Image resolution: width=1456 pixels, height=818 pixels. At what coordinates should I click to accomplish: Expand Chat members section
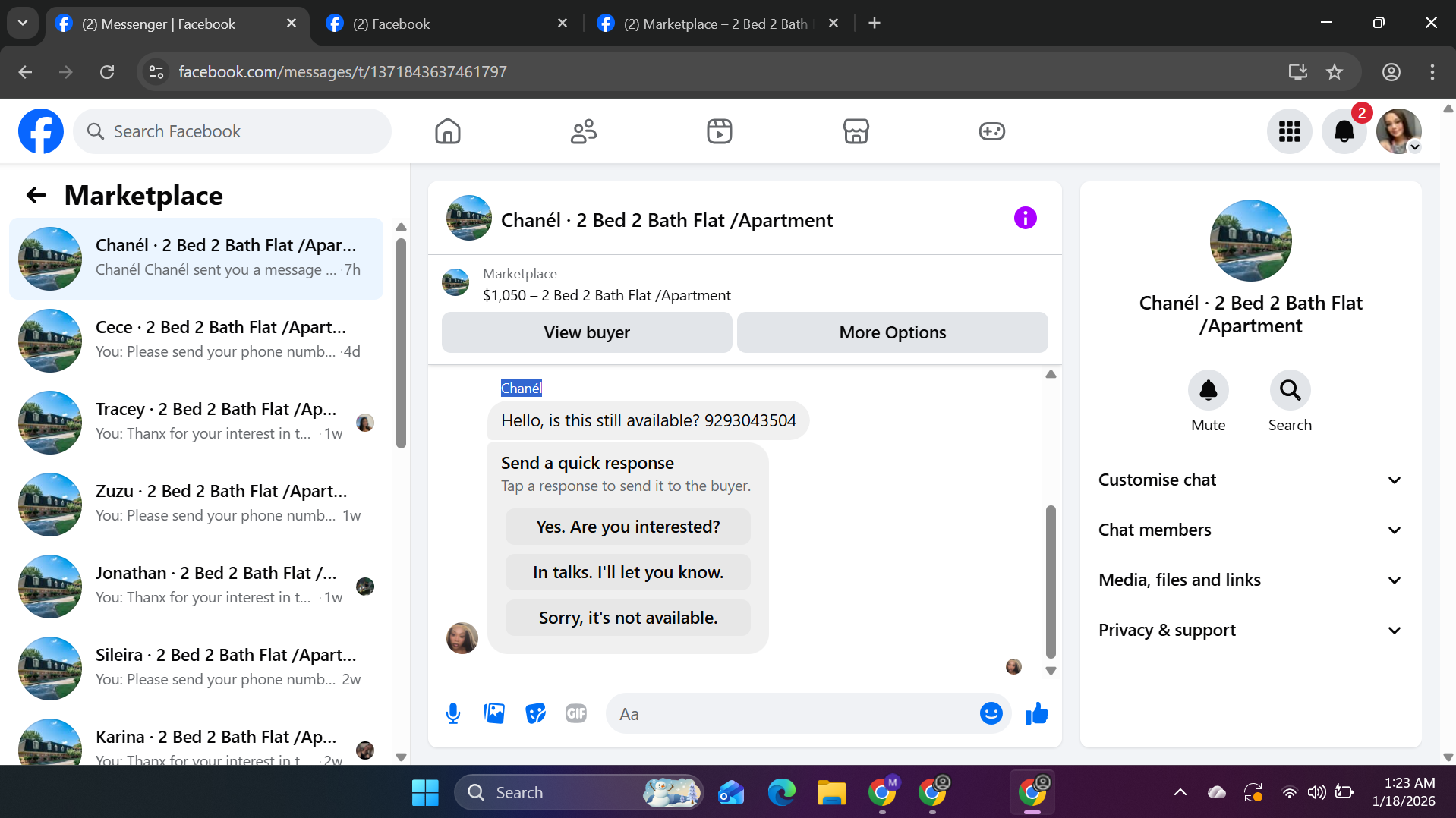[1250, 530]
